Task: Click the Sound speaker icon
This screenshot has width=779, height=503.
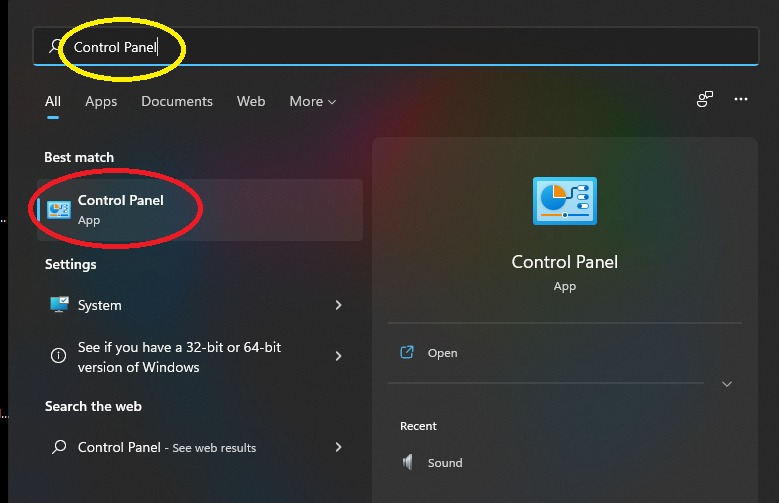Action: coord(407,462)
